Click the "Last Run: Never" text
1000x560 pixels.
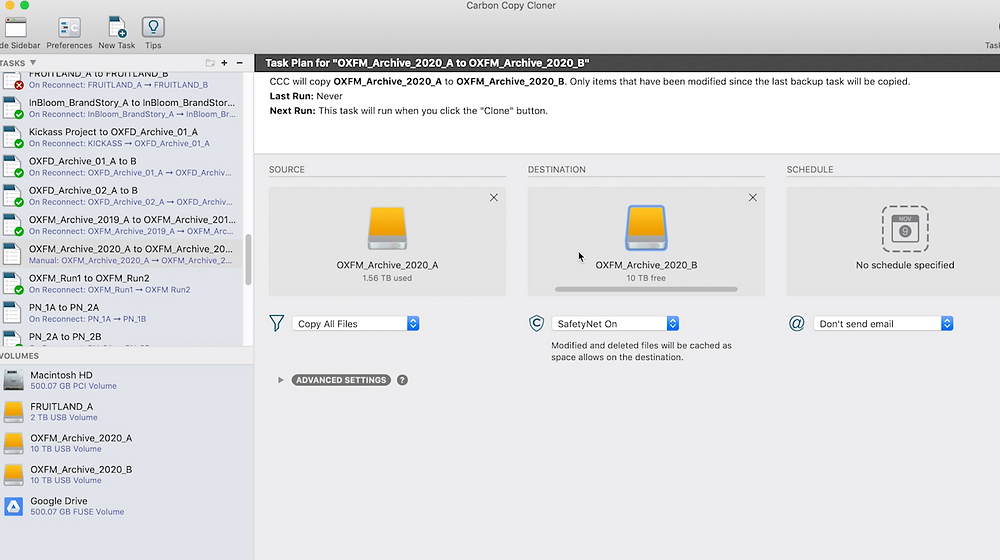coord(306,96)
